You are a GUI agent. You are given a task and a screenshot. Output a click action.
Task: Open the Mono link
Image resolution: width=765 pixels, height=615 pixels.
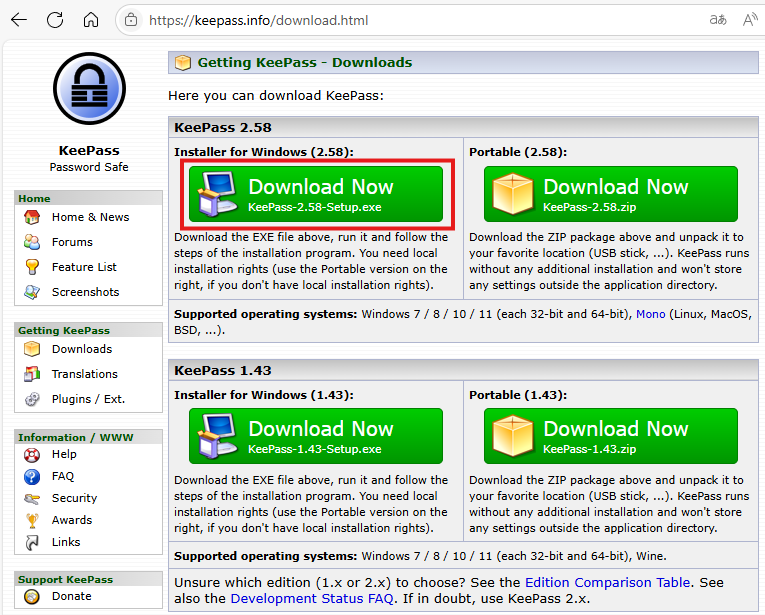[x=650, y=314]
